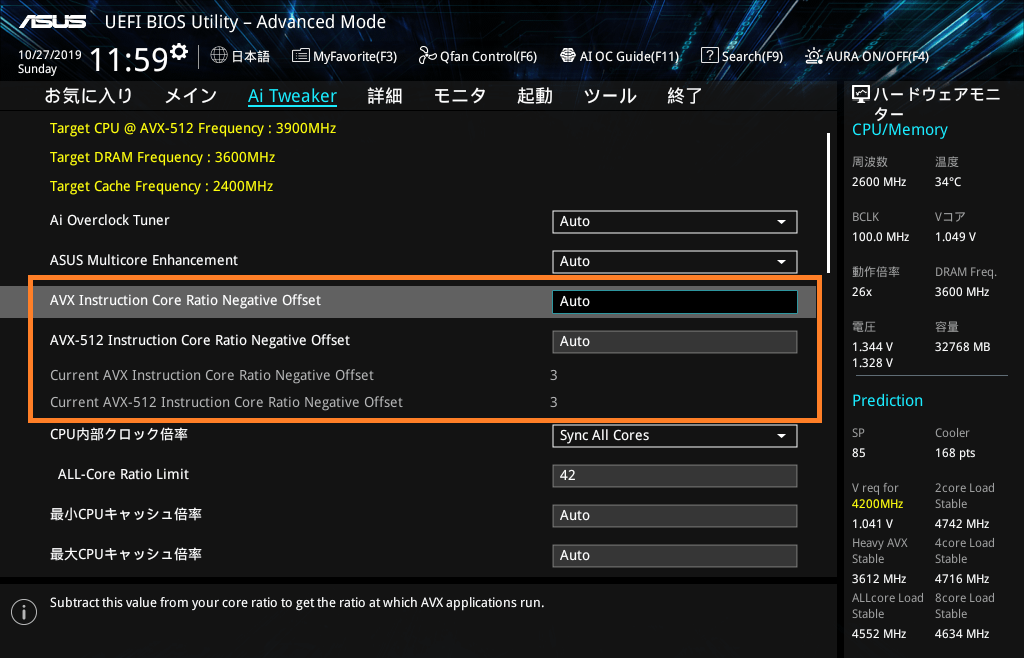Click the Qfan Control(F6) label
The image size is (1024, 658).
click(488, 56)
